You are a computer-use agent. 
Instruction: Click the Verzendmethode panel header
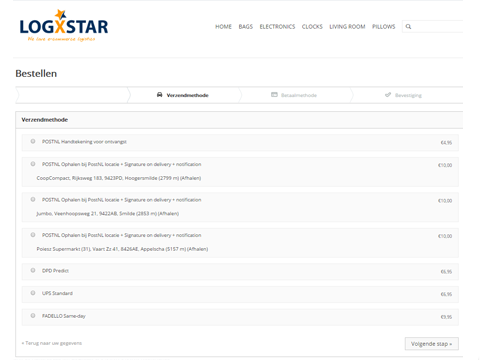[239, 120]
